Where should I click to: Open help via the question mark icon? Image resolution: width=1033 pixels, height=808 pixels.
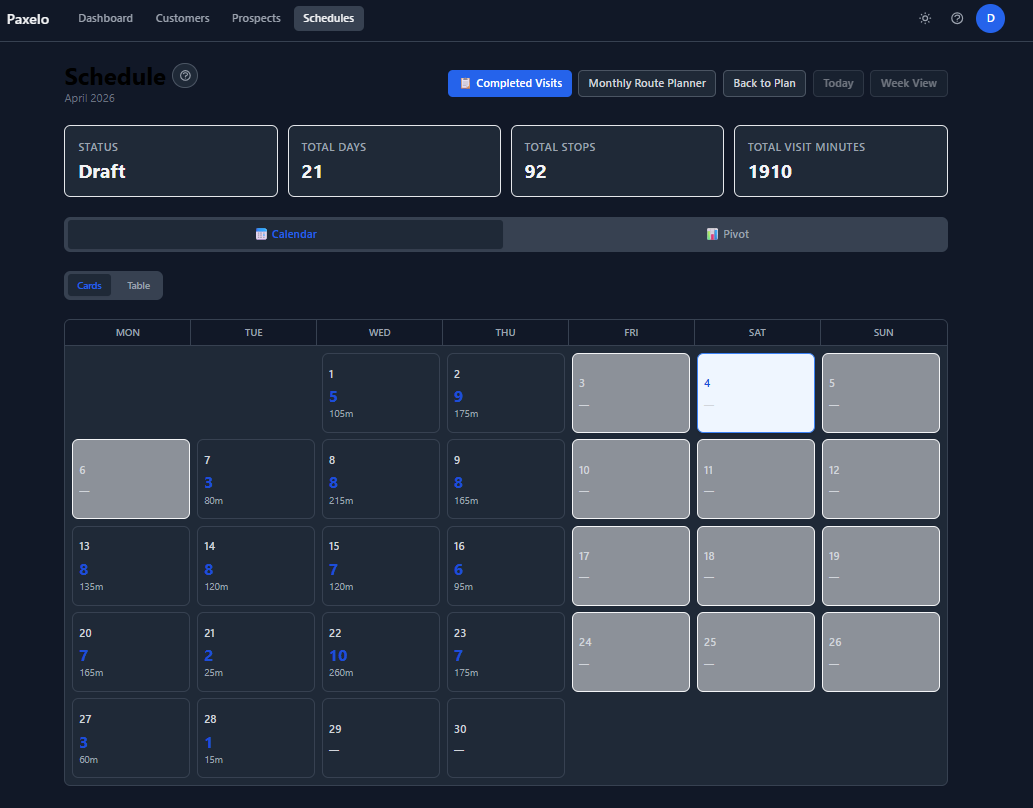[957, 18]
